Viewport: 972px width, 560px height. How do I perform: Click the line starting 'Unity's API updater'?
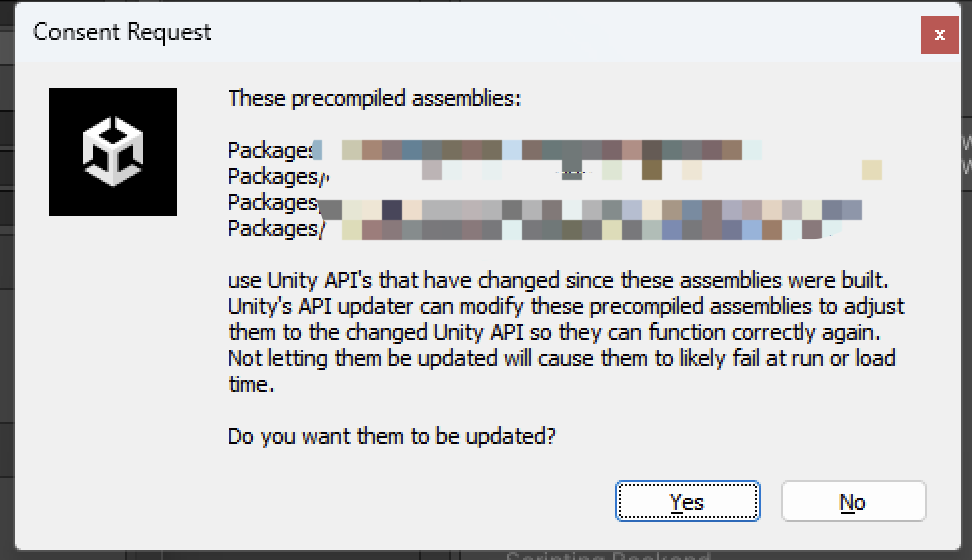566,306
